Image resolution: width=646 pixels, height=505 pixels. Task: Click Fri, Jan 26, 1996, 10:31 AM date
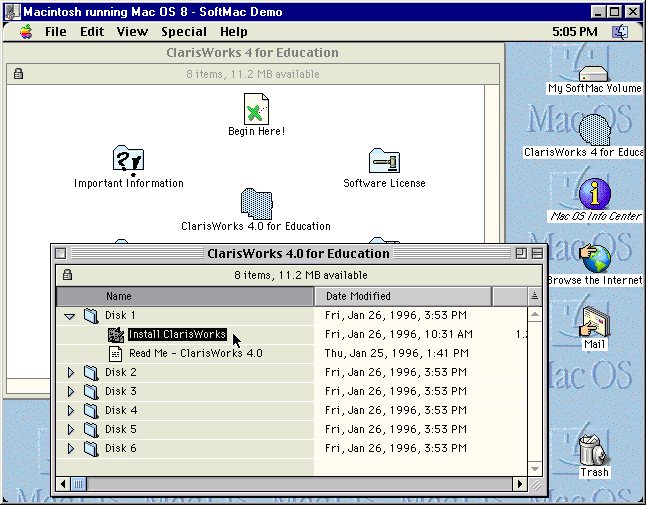tap(399, 334)
